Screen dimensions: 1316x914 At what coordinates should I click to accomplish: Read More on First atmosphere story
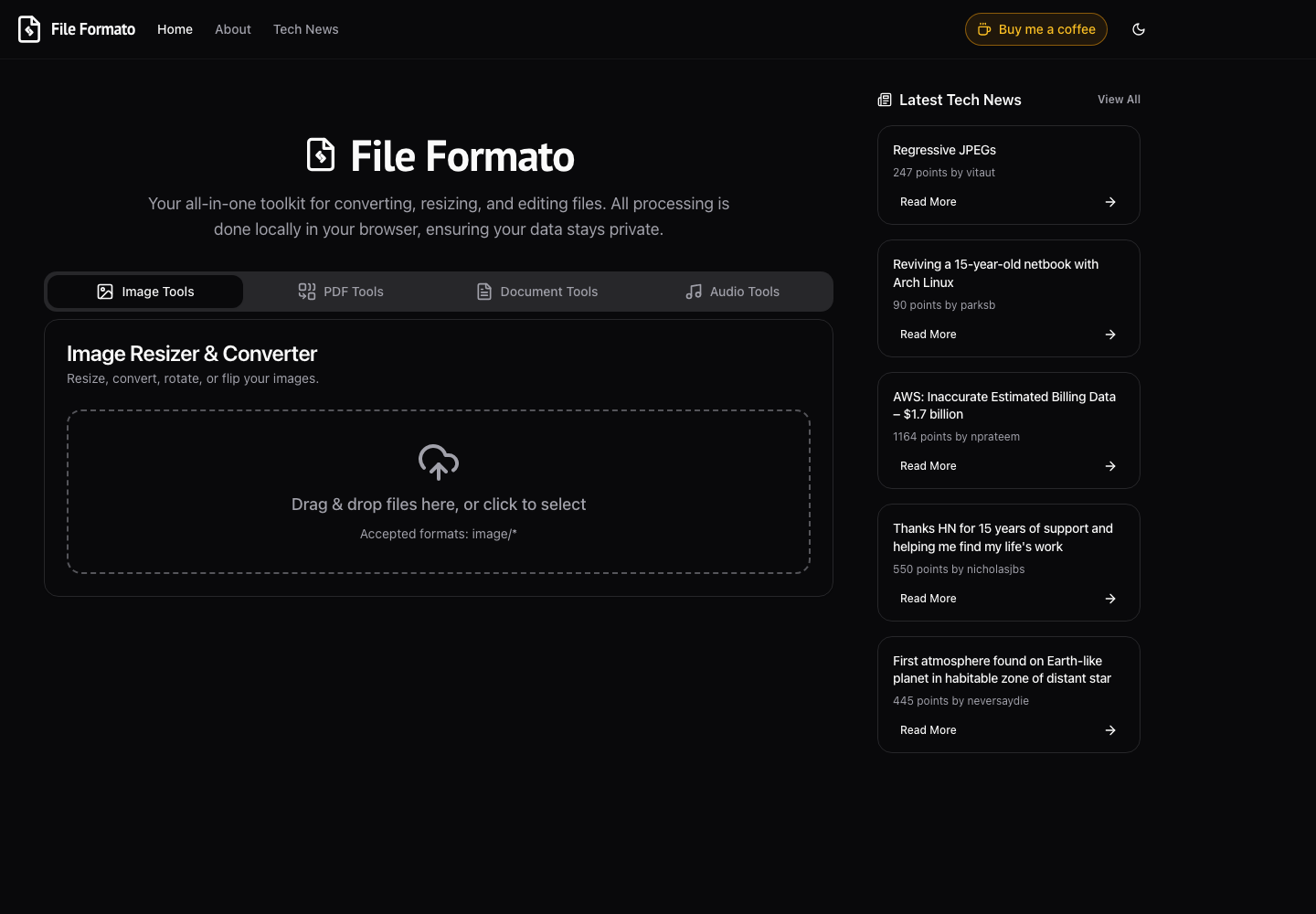coord(1009,730)
